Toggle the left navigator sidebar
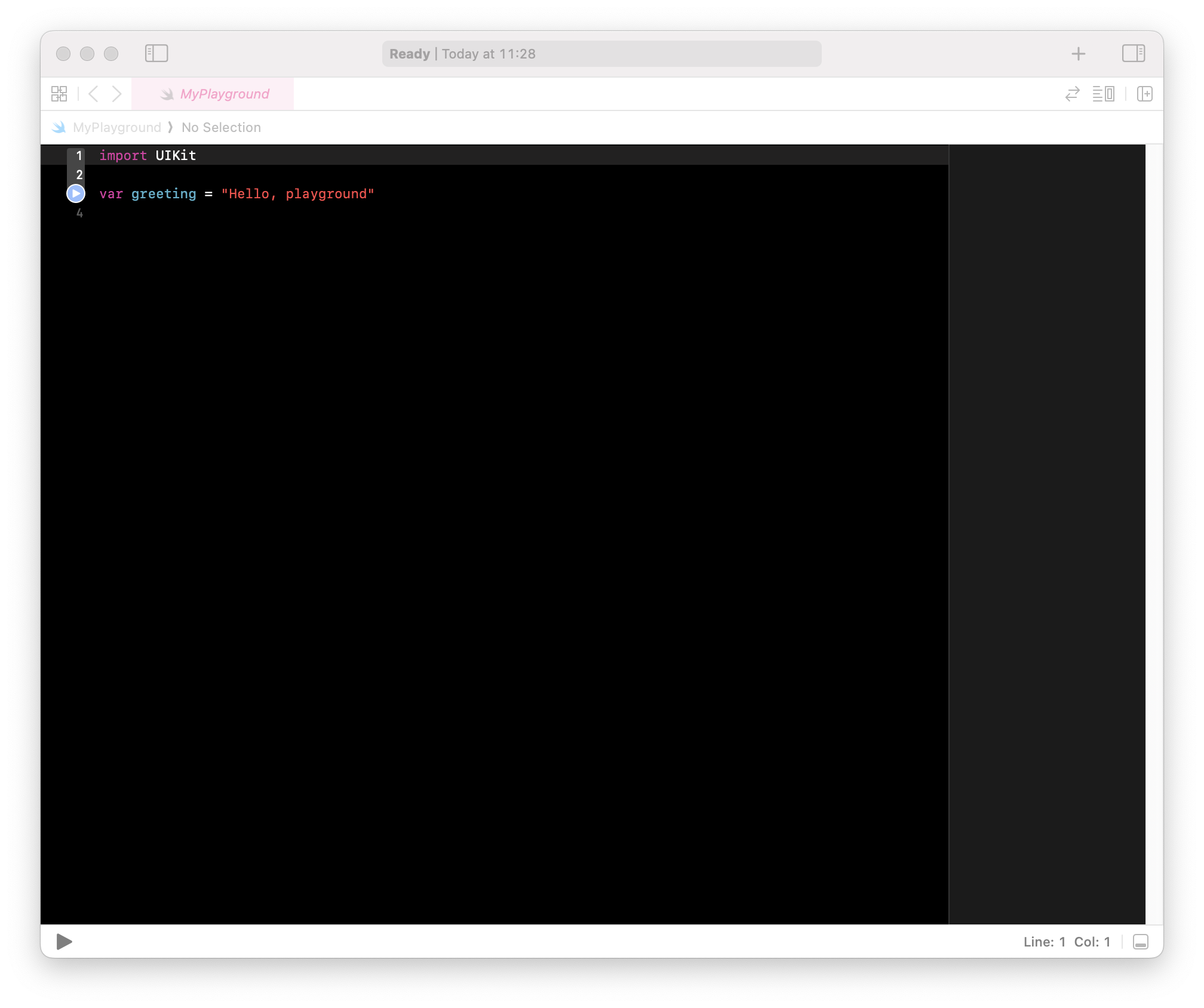Screen dimensions: 1204x1008 click(x=156, y=54)
